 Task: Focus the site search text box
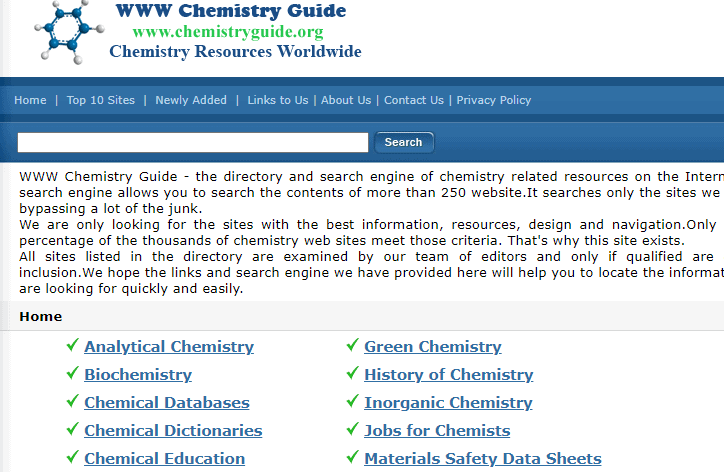[193, 142]
